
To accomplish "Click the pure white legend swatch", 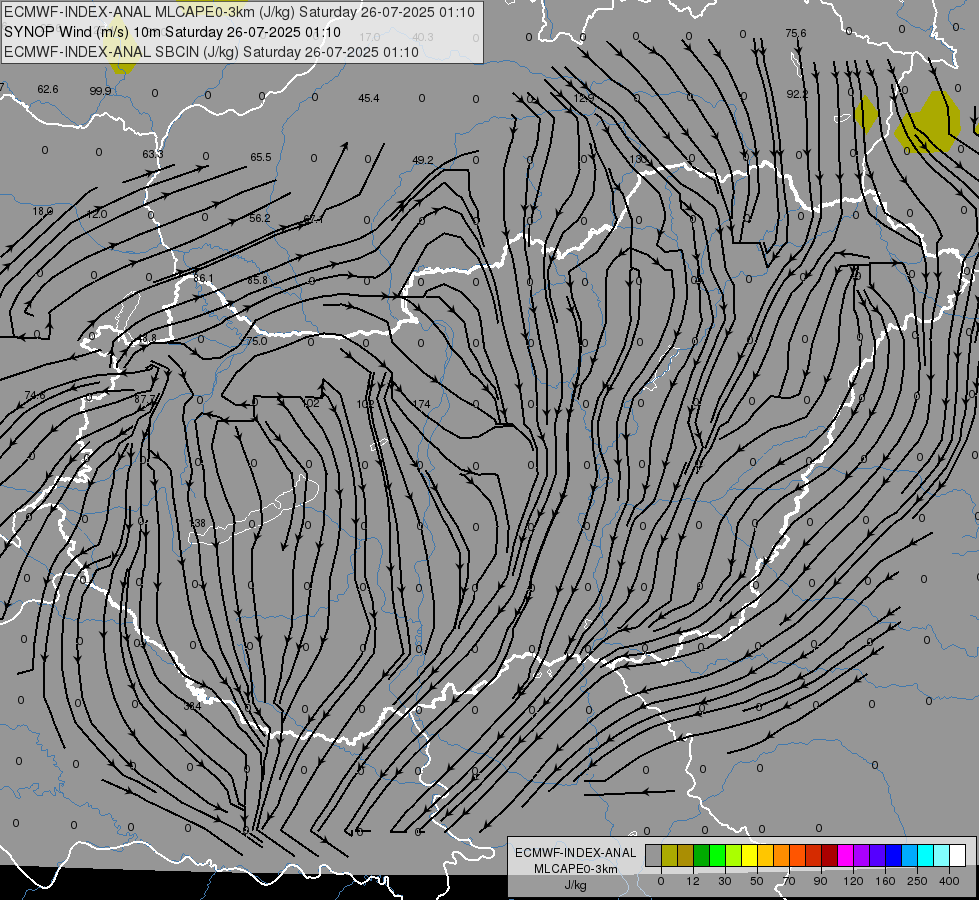I will (957, 855).
